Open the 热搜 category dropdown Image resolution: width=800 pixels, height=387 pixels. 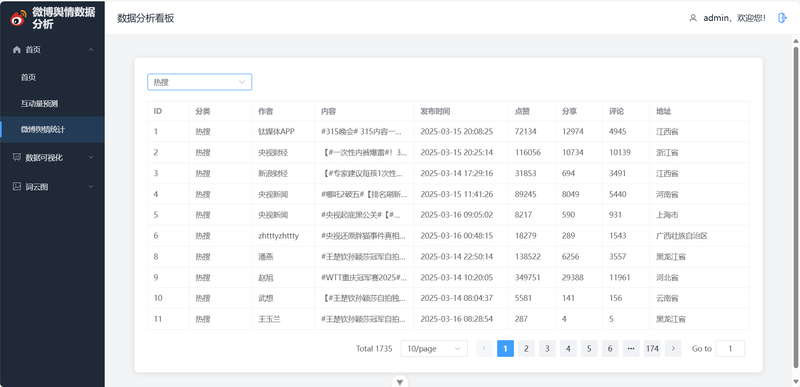pyautogui.click(x=199, y=82)
